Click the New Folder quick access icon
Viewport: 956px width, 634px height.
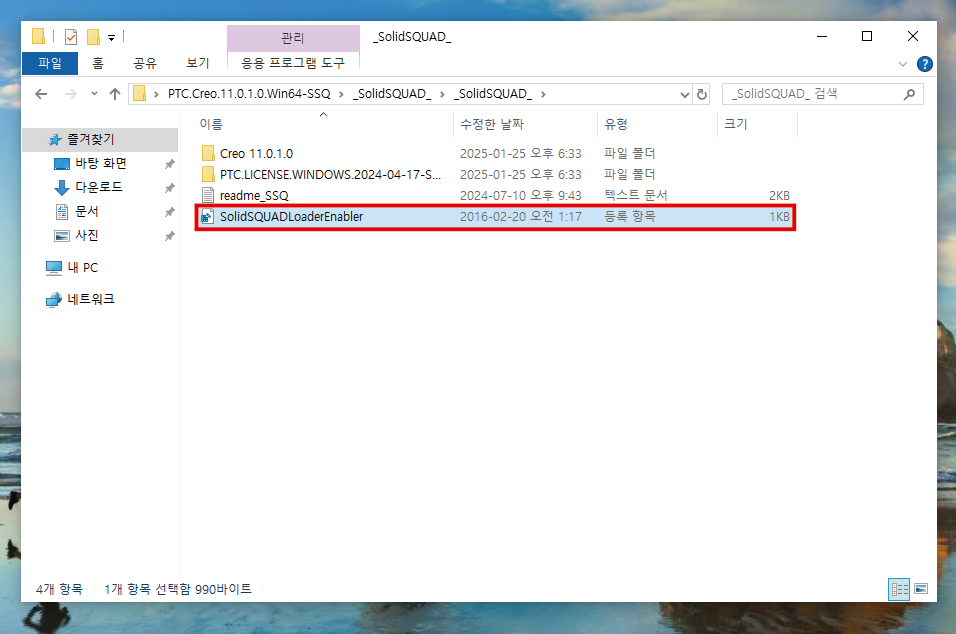click(93, 37)
